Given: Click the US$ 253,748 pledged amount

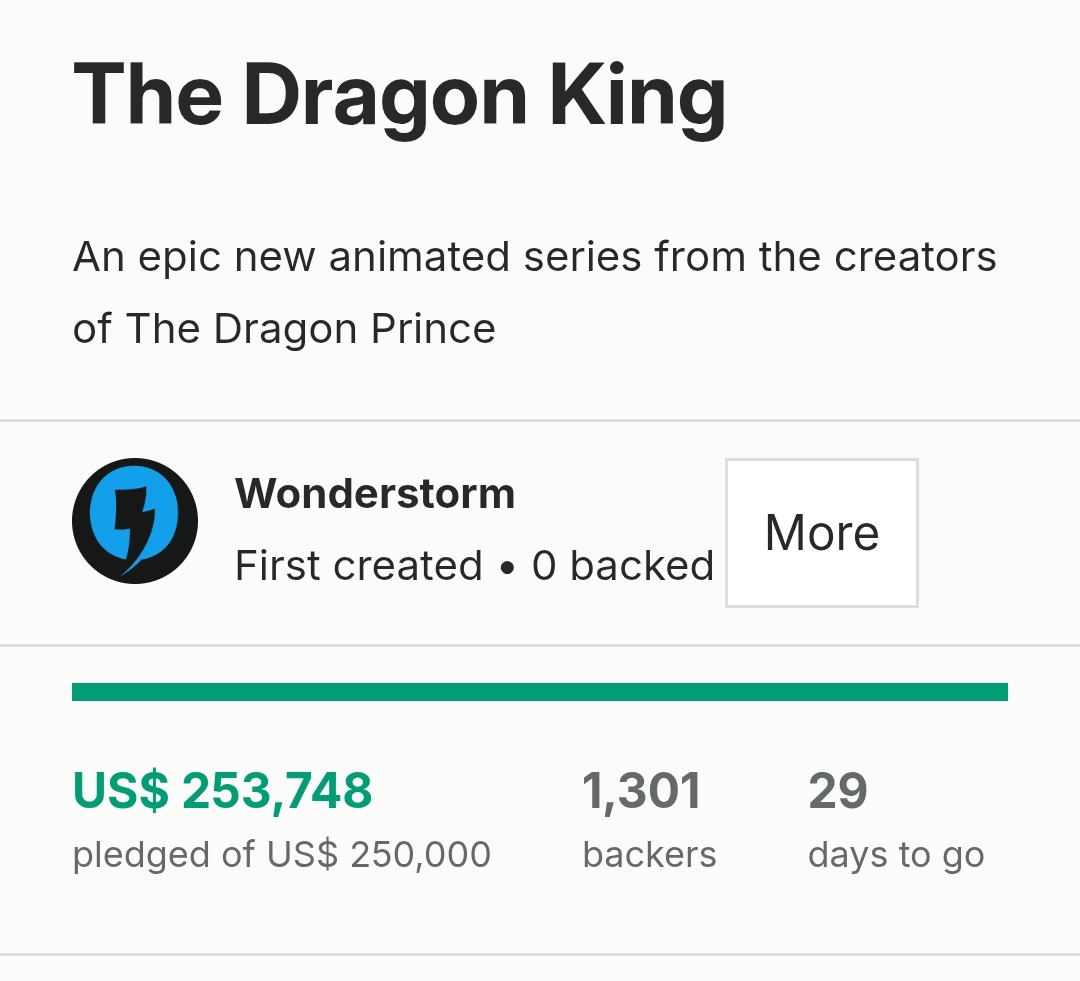Looking at the screenshot, I should point(222,791).
